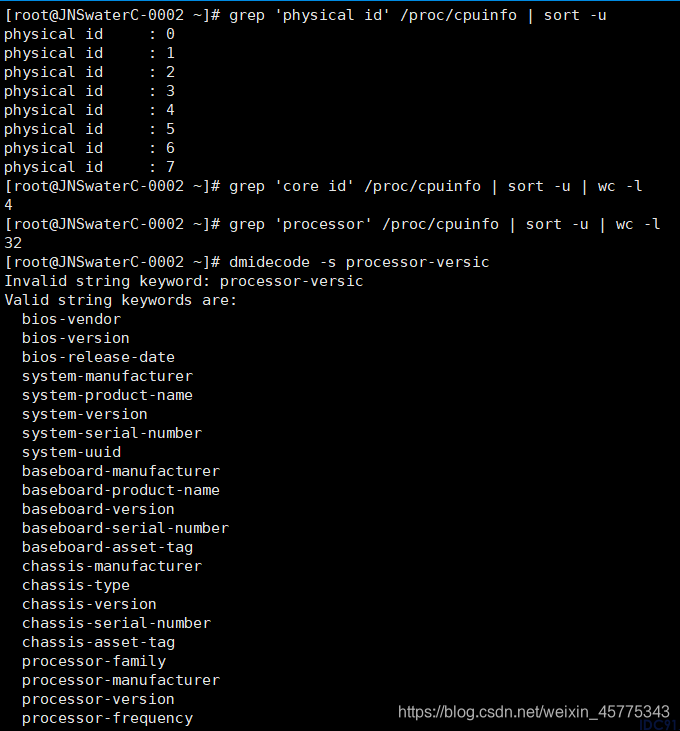
Task: Click the system-serial-number keyword
Action: tap(112, 433)
